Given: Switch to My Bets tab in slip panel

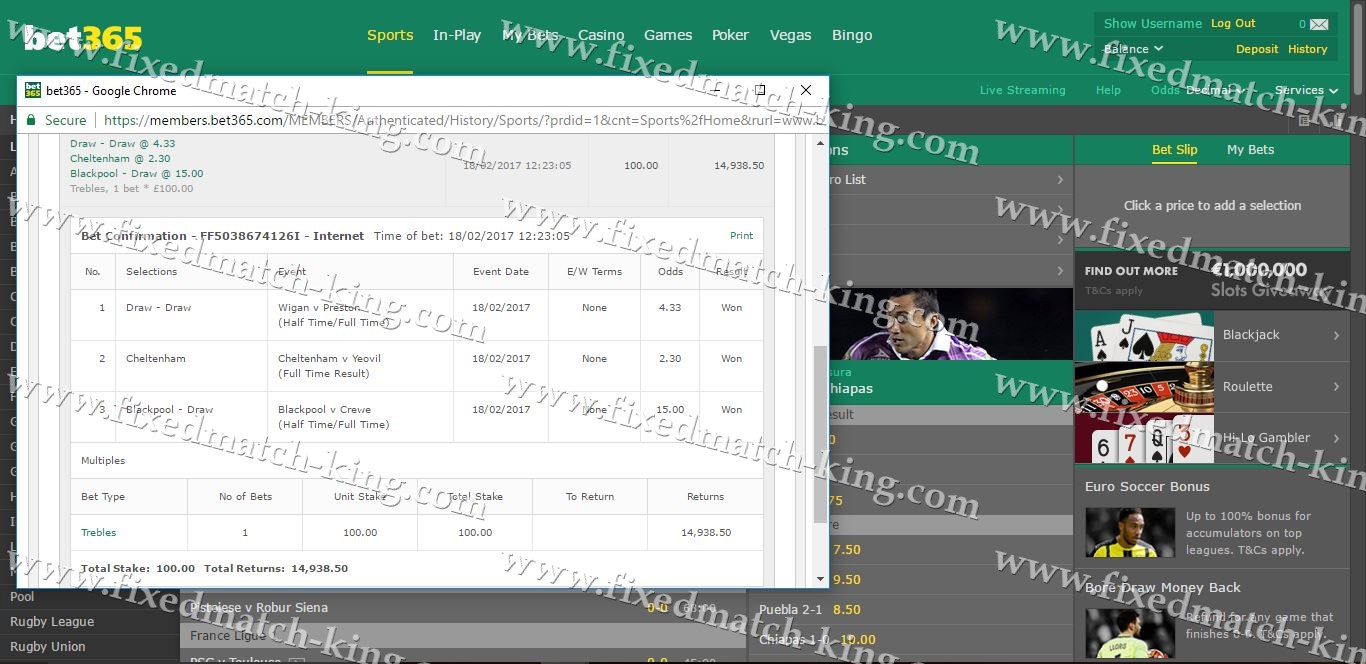Looking at the screenshot, I should [x=1250, y=150].
